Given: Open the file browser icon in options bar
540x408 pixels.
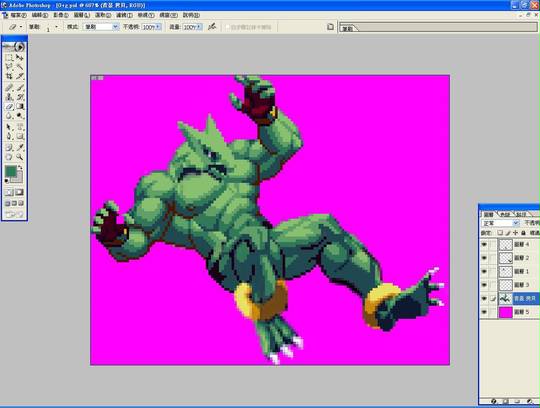Looking at the screenshot, I should [x=330, y=27].
